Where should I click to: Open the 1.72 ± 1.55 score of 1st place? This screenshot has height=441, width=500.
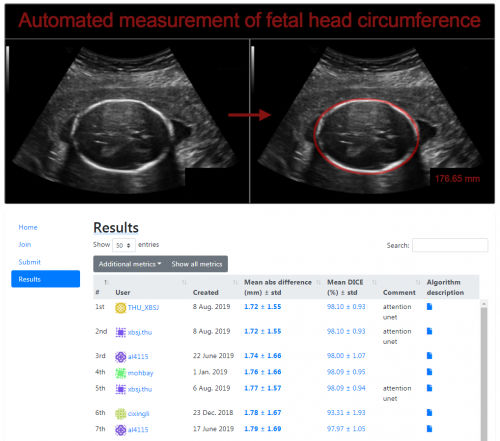tap(263, 307)
